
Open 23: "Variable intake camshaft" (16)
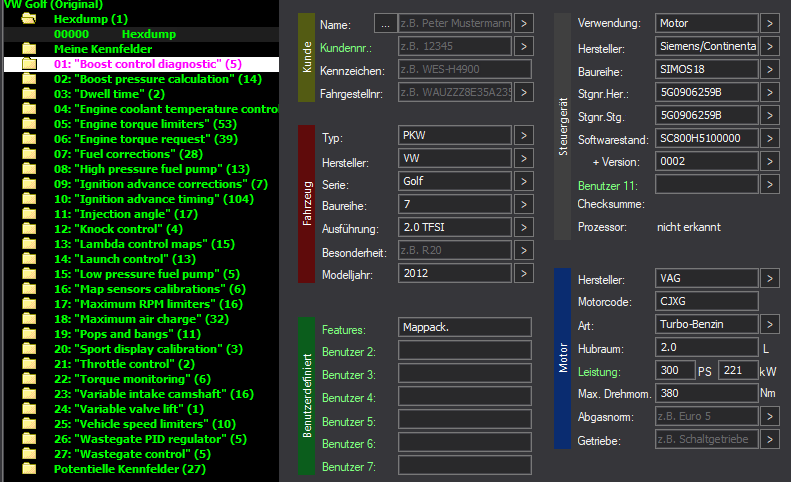pos(154,394)
